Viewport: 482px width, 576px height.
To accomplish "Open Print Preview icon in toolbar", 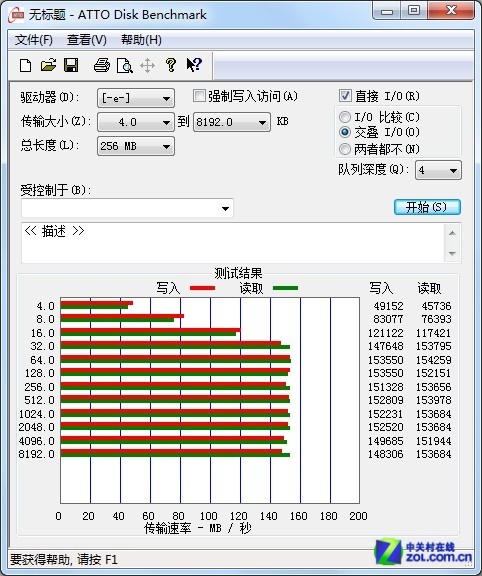I will pos(125,66).
